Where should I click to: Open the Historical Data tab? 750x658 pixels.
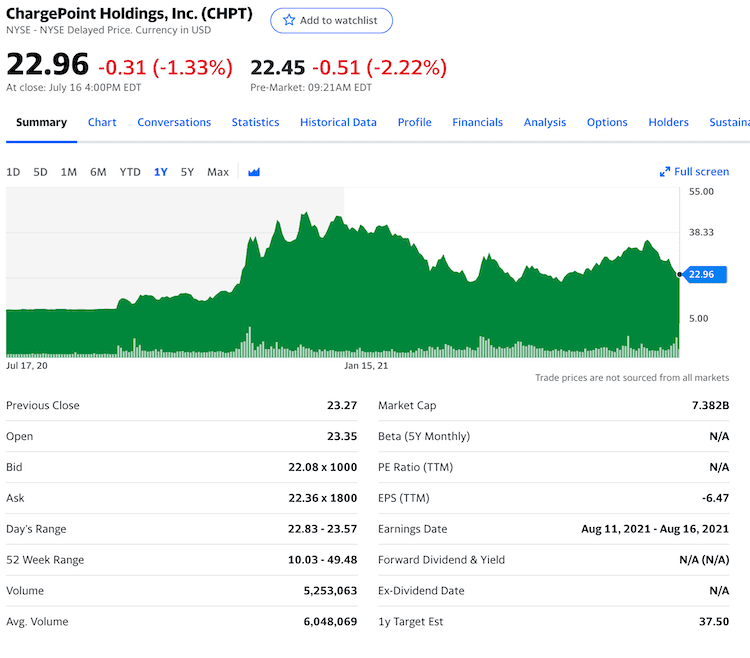[338, 122]
